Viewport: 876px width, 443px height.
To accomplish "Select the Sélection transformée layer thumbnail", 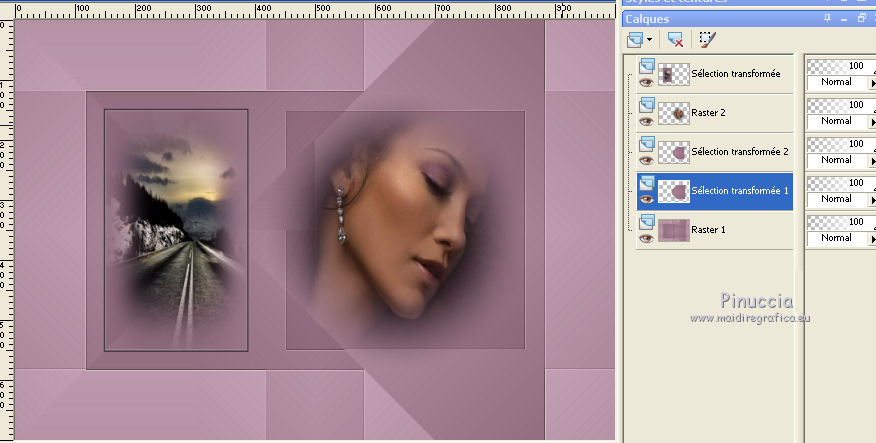I will tap(674, 74).
